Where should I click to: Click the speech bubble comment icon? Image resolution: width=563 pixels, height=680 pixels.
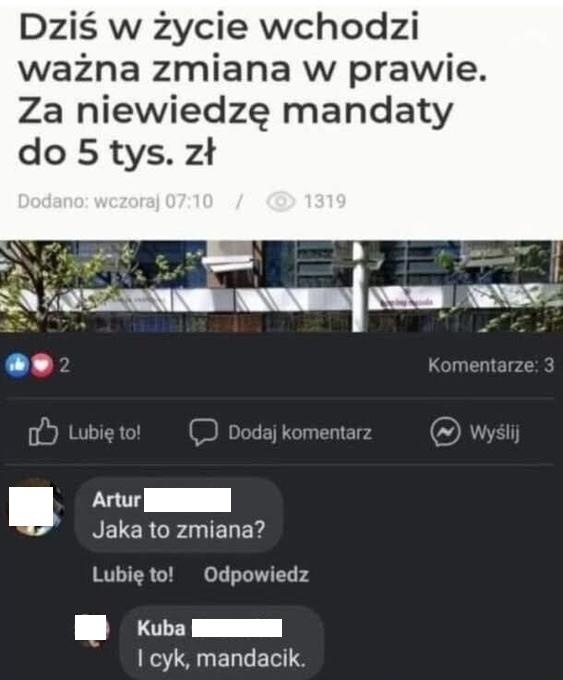point(203,432)
